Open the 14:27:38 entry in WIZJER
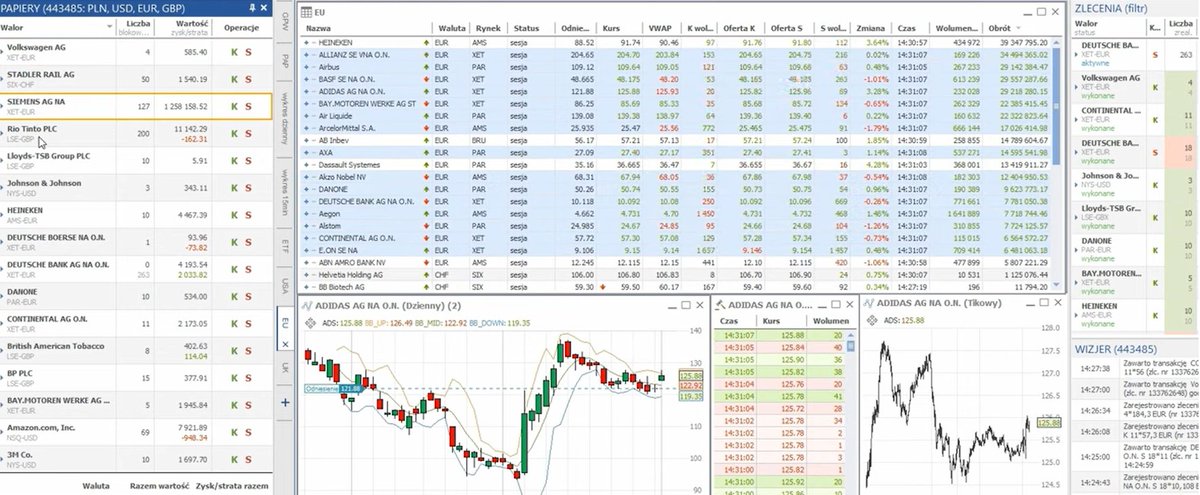This screenshot has width=1200, height=495. click(1134, 370)
